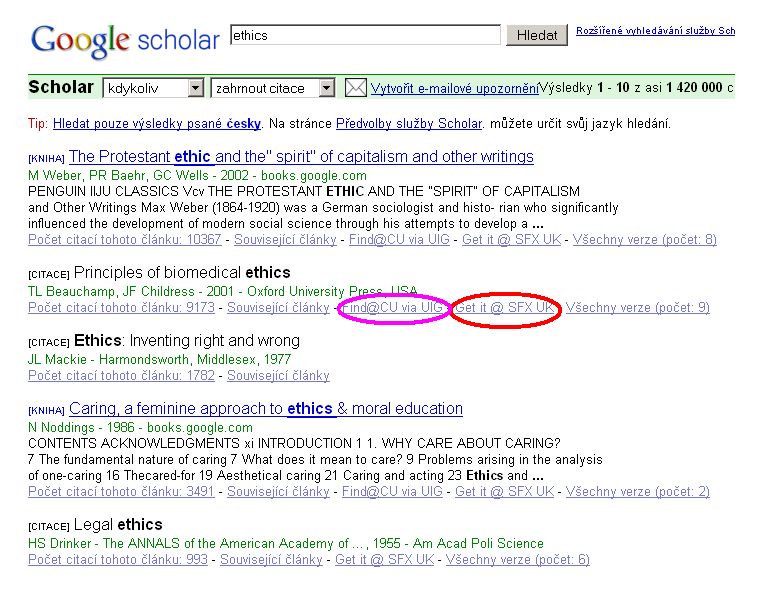Click 'Find@CU via UIG' for Principles of biomedical ethics
The width and height of the screenshot is (779, 610).
tap(392, 308)
